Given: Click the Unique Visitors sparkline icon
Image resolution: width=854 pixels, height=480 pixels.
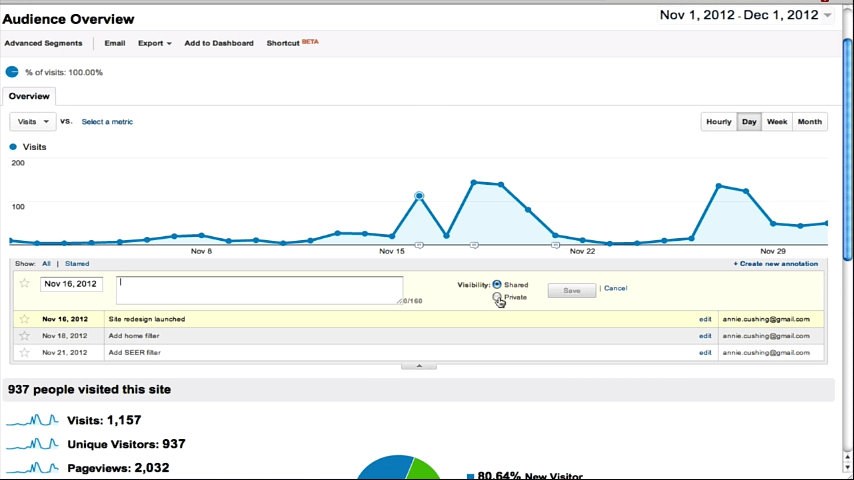Looking at the screenshot, I should (x=32, y=444).
